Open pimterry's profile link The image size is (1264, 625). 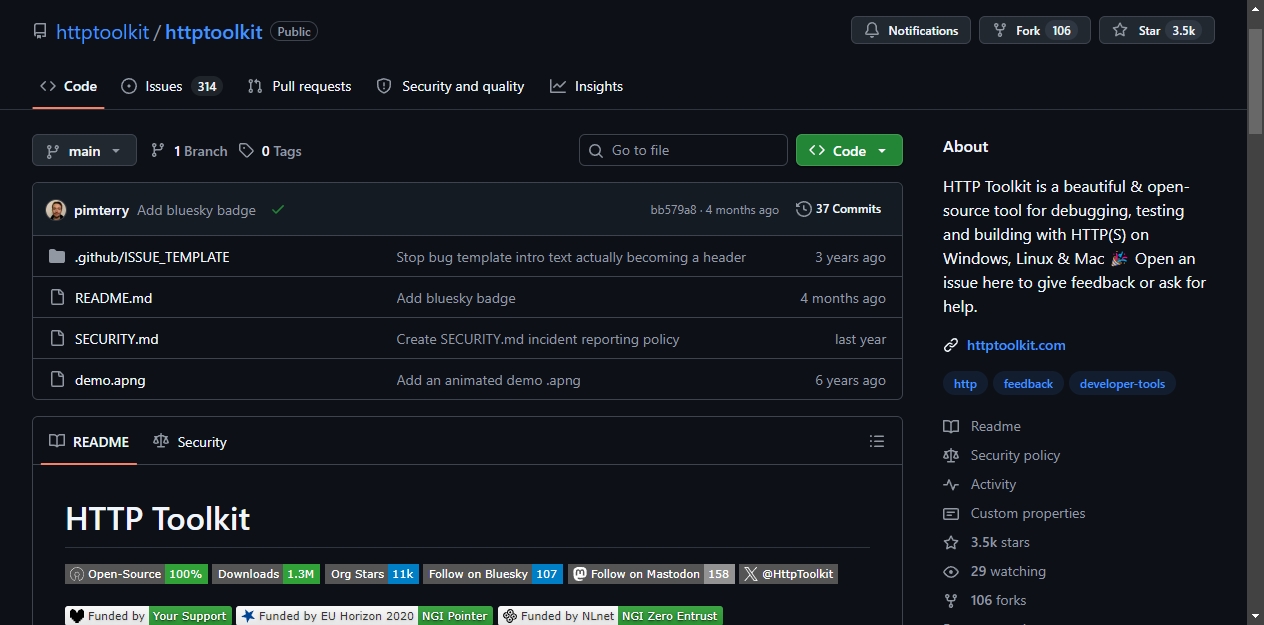[101, 210]
